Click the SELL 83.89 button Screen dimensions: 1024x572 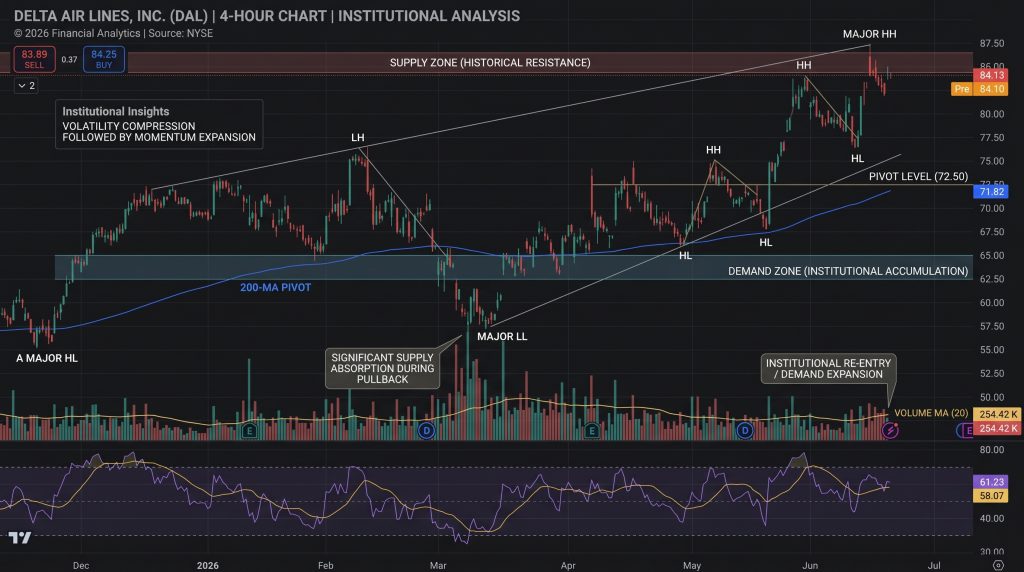(x=35, y=59)
